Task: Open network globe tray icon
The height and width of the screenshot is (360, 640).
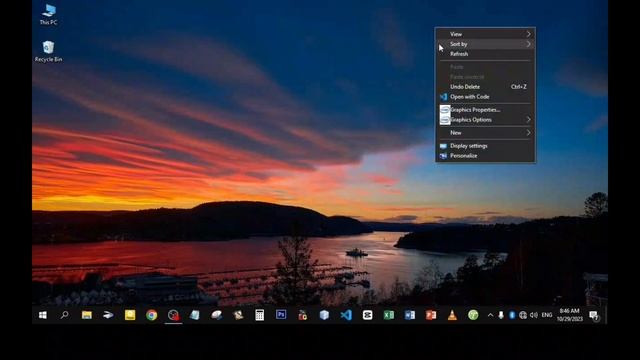Action: point(523,315)
